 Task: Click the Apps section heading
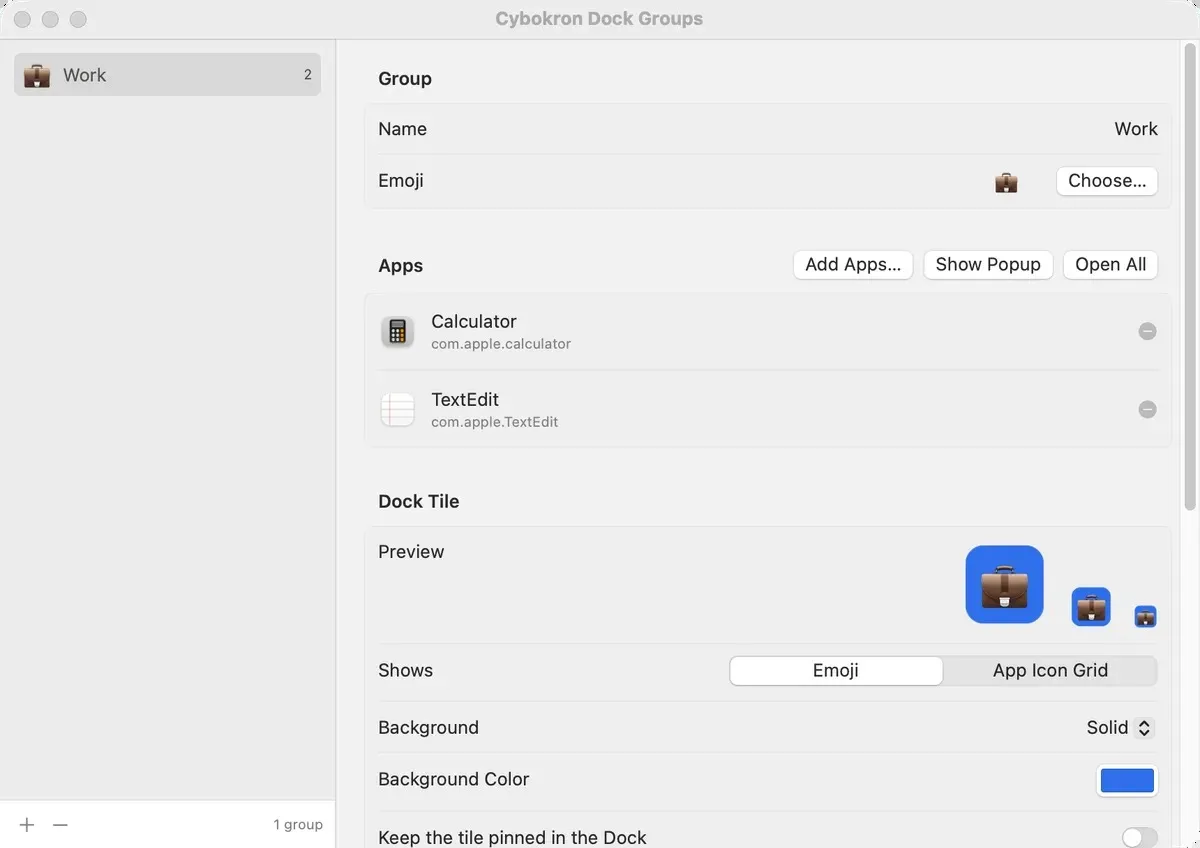pos(401,266)
